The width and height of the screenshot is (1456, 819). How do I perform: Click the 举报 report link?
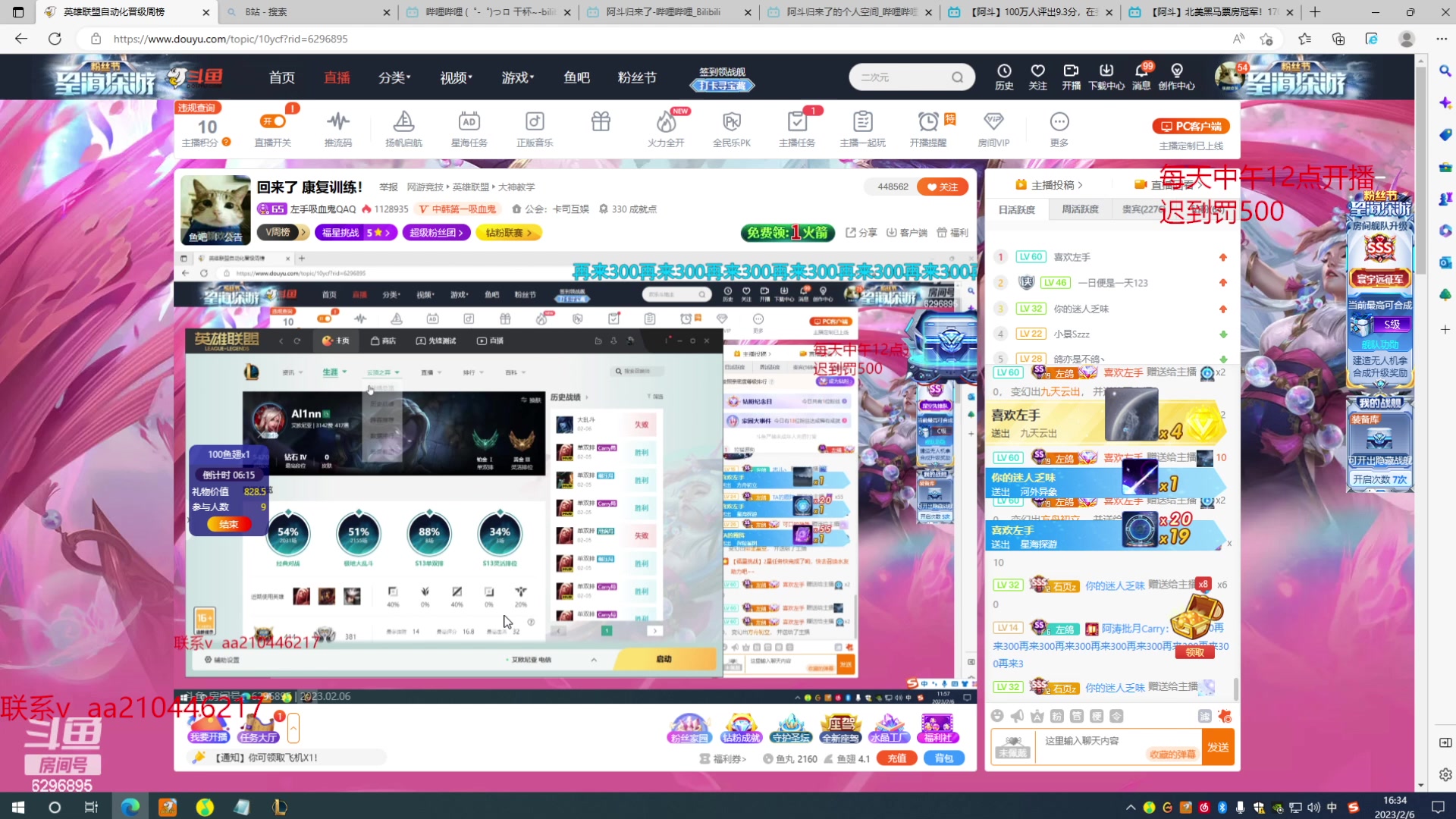click(x=388, y=187)
